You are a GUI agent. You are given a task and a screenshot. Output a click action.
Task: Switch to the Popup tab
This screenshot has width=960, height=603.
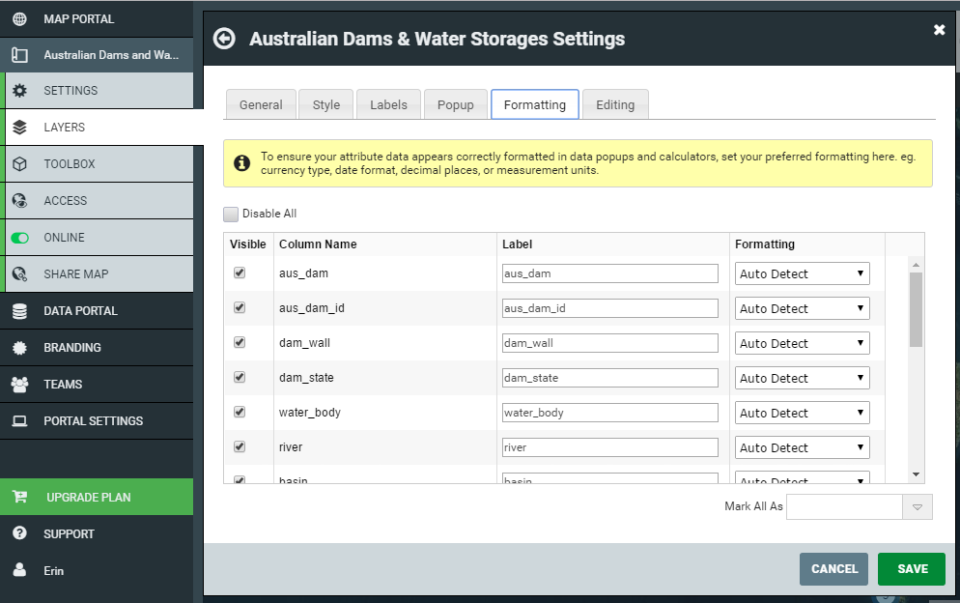pyautogui.click(x=455, y=105)
